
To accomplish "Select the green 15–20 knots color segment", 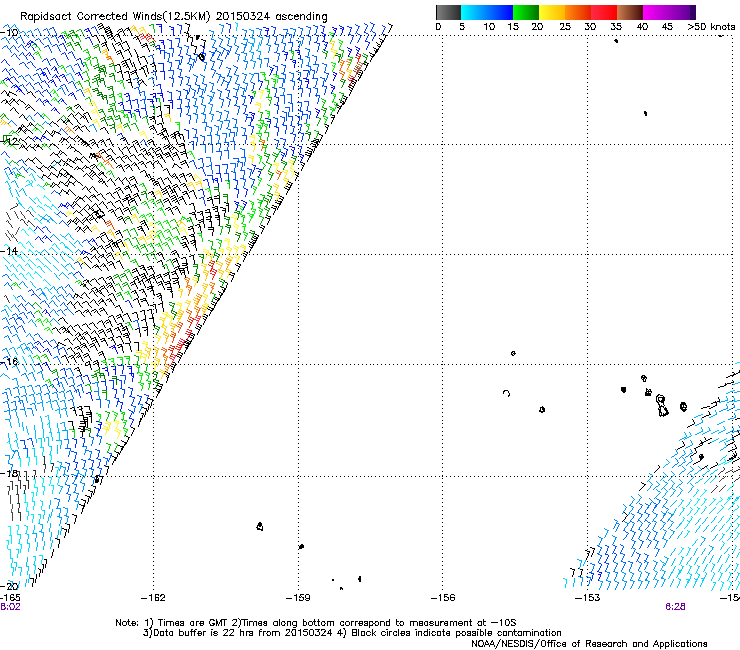I will pos(526,12).
